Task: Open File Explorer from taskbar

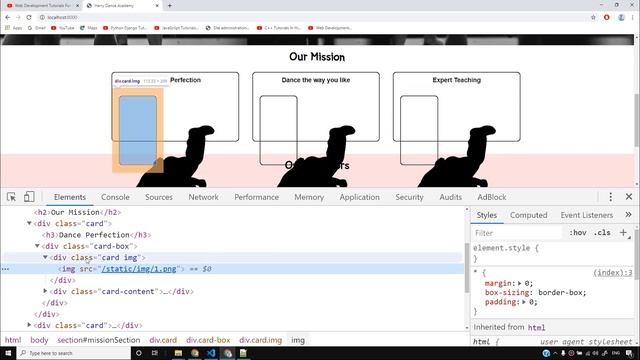Action: [178, 353]
